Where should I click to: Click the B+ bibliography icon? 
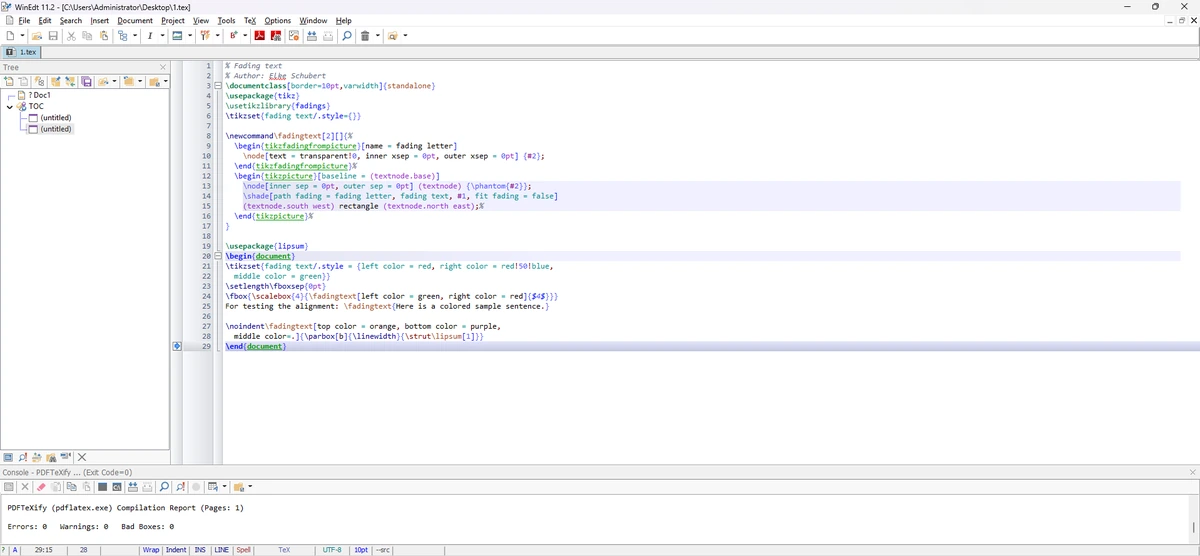tap(233, 36)
